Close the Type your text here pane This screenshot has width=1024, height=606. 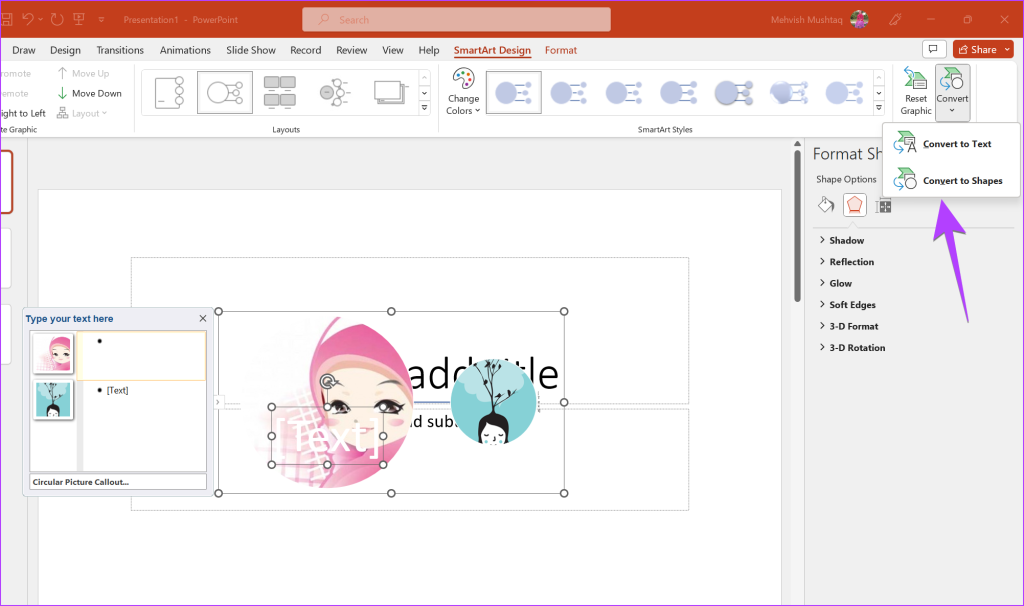point(202,318)
